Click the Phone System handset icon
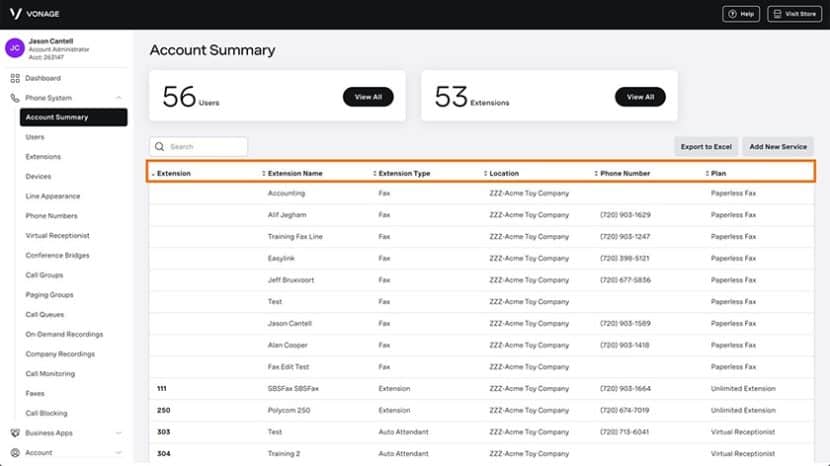Screen dimensions: 830x466 coord(15,98)
